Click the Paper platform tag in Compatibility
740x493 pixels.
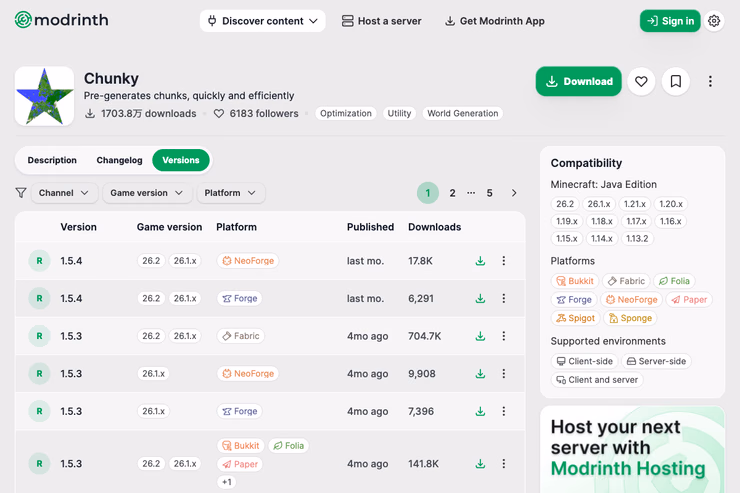(x=689, y=300)
